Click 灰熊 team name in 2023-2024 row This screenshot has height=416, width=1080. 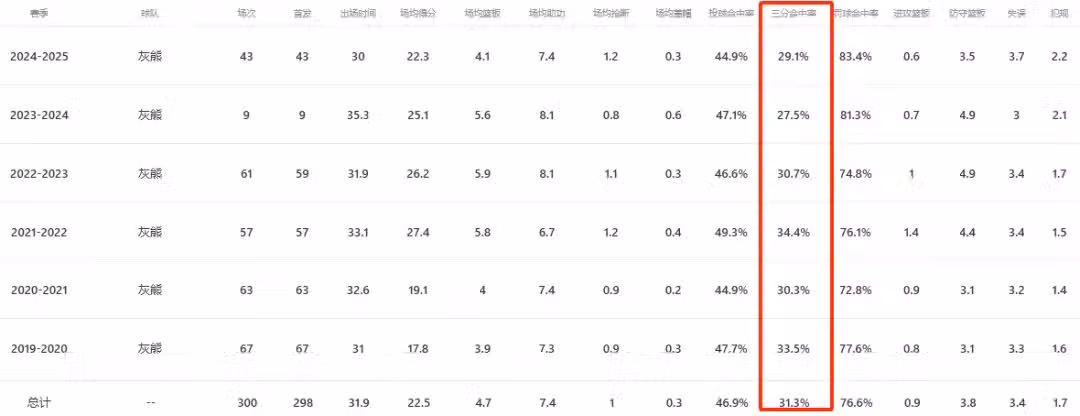coord(149,115)
